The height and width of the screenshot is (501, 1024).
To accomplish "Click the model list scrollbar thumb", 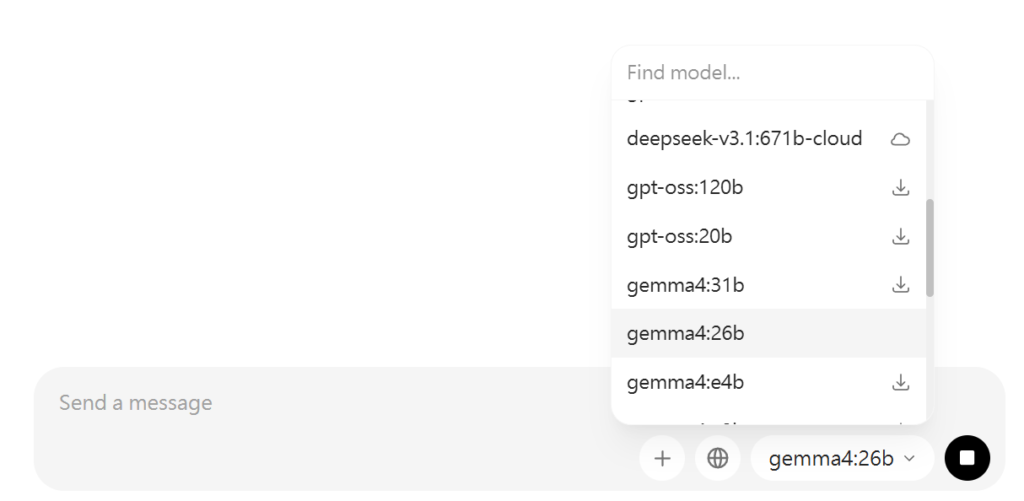I will click(x=930, y=247).
